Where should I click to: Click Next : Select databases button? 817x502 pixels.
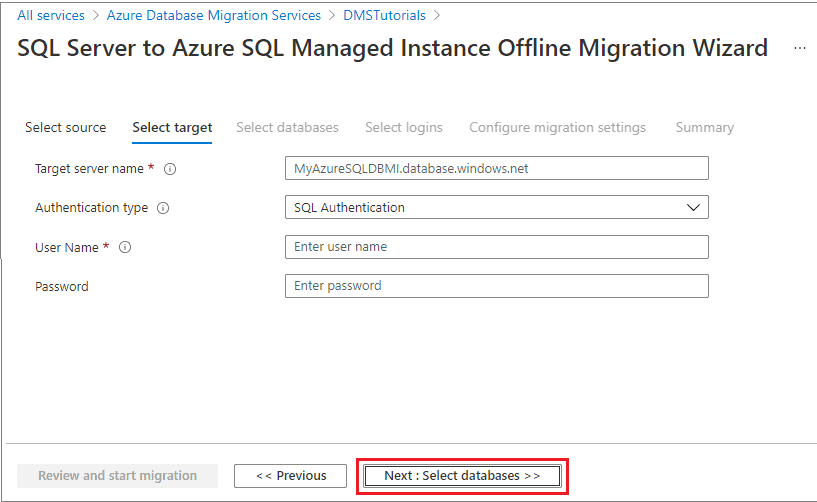[x=462, y=476]
